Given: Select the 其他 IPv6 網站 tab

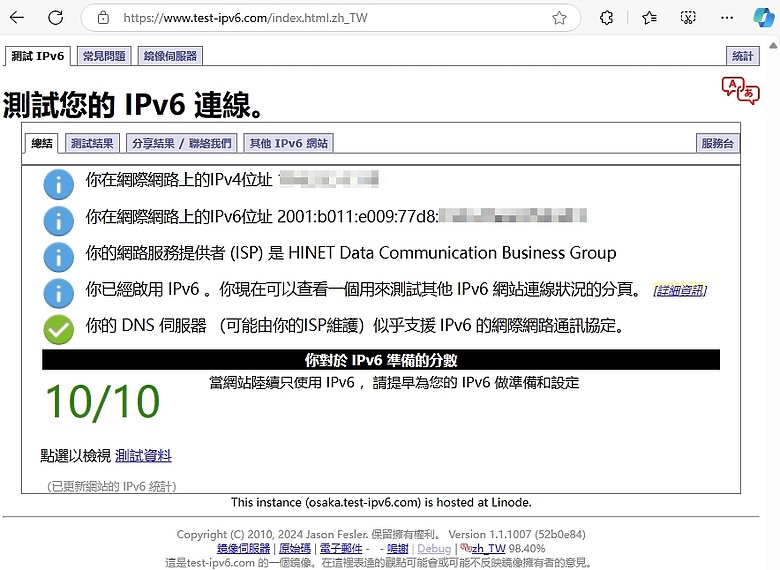Looking at the screenshot, I should 289,143.
